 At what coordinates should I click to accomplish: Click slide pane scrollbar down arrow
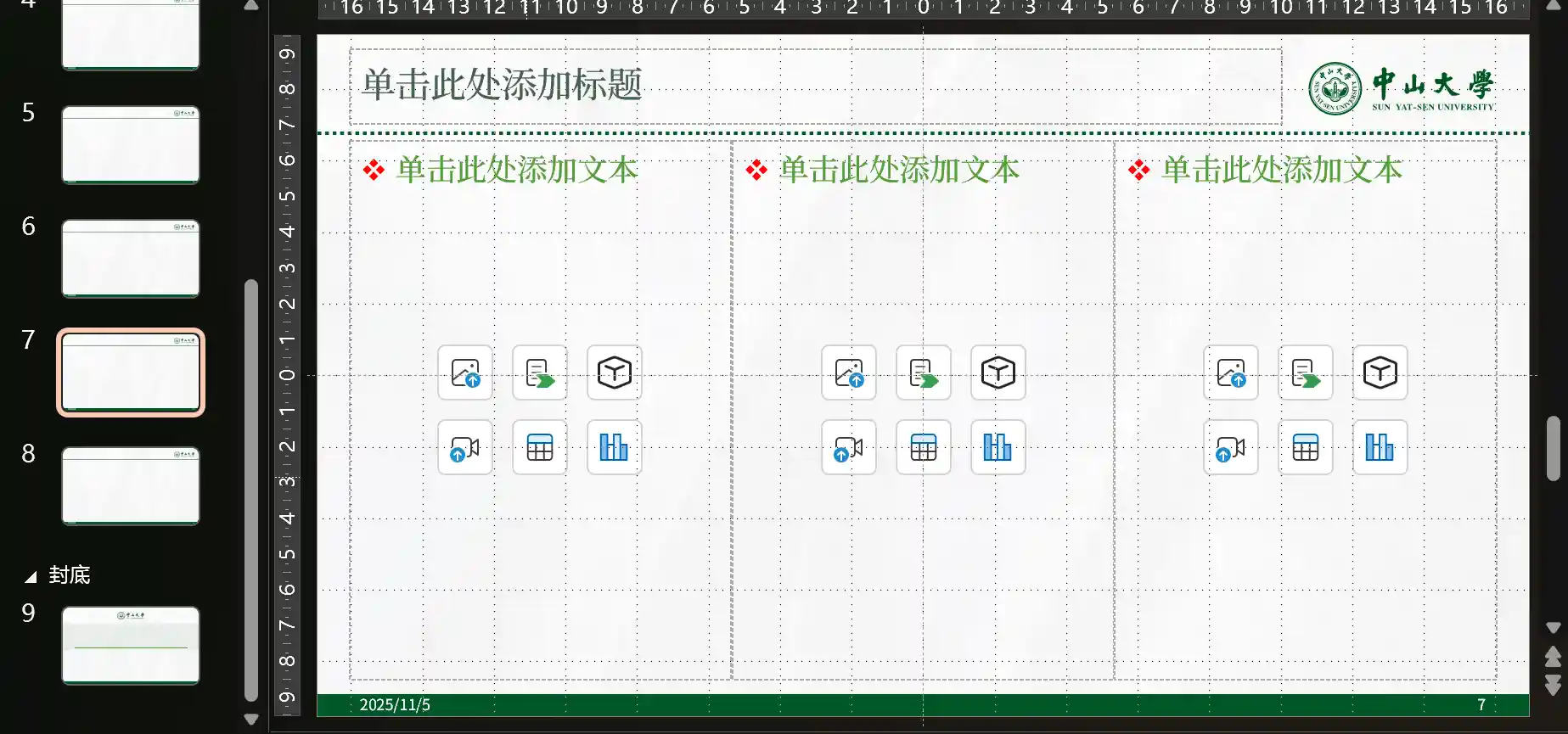(1553, 628)
